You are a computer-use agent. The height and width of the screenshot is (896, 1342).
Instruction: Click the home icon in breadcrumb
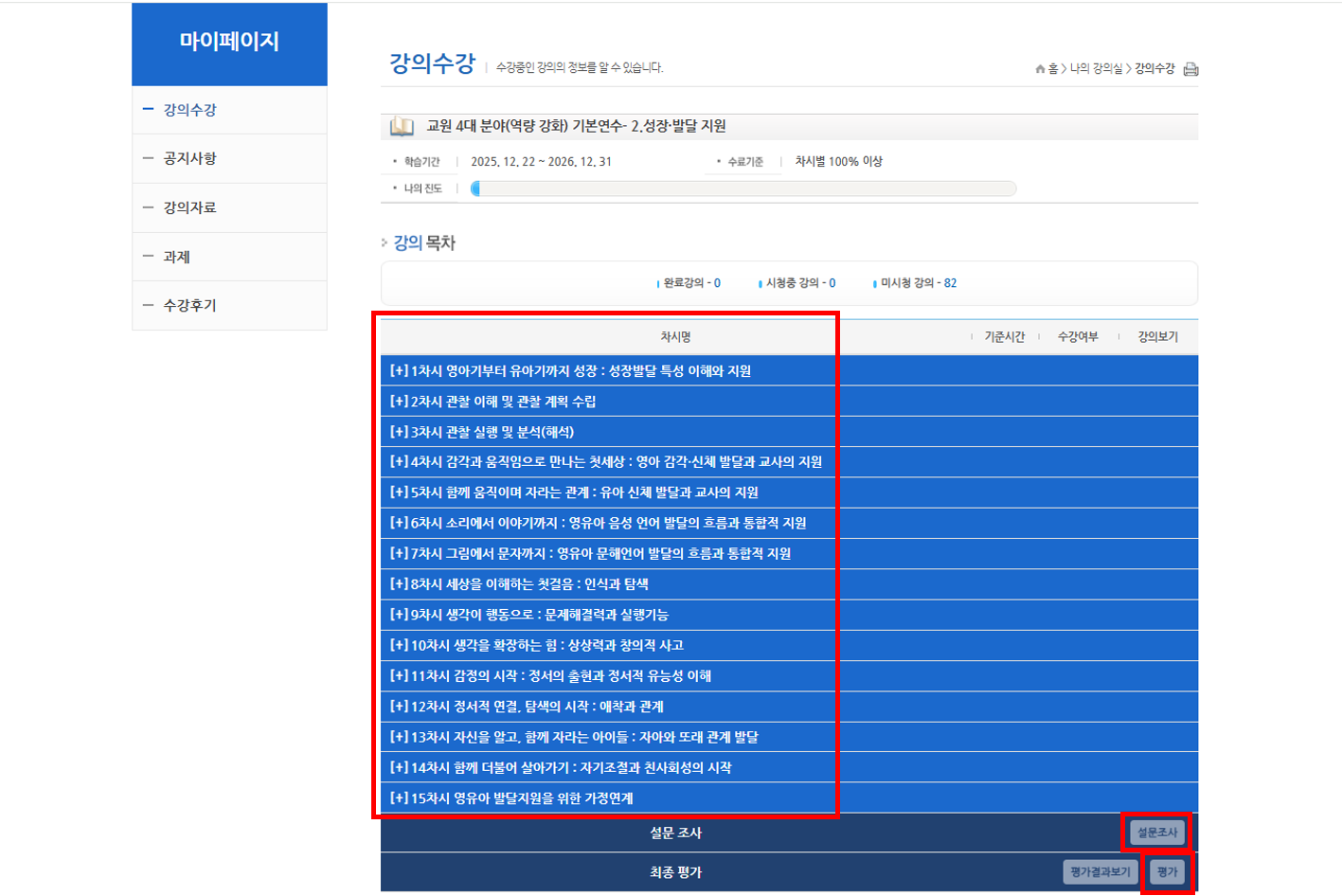(x=1040, y=69)
